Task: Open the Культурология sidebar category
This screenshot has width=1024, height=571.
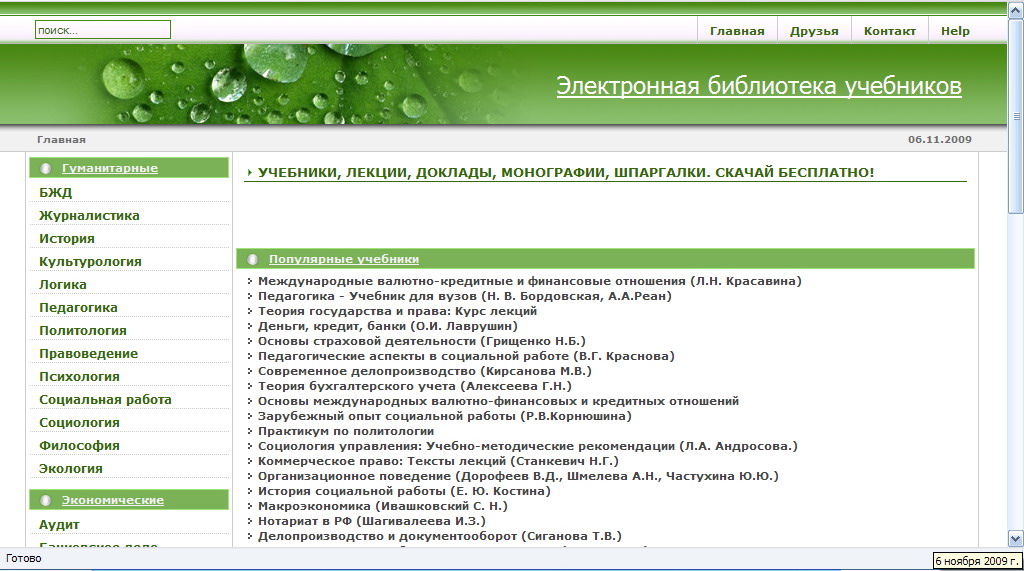Action: point(90,261)
